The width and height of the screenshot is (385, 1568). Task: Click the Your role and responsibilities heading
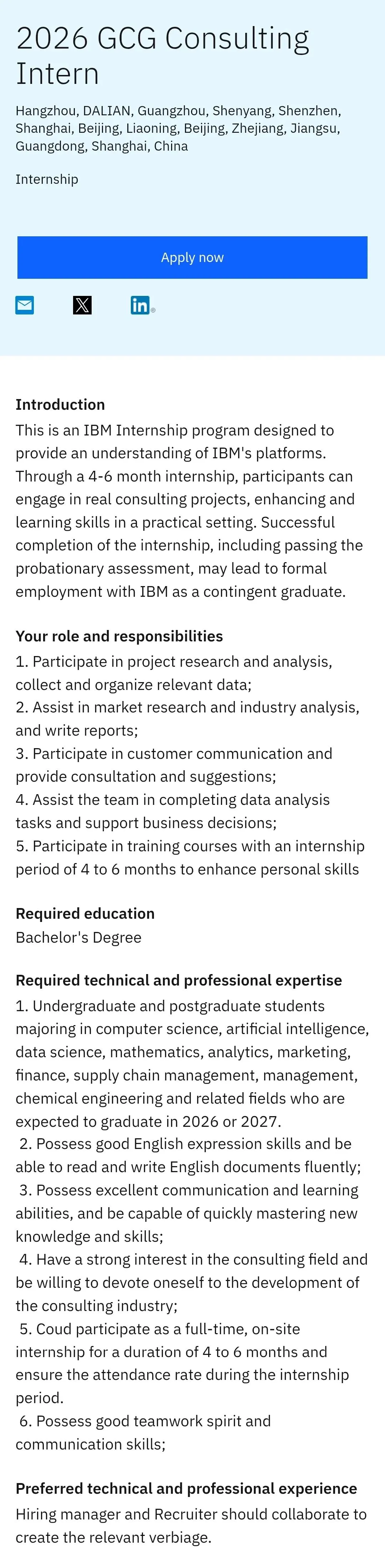119,636
